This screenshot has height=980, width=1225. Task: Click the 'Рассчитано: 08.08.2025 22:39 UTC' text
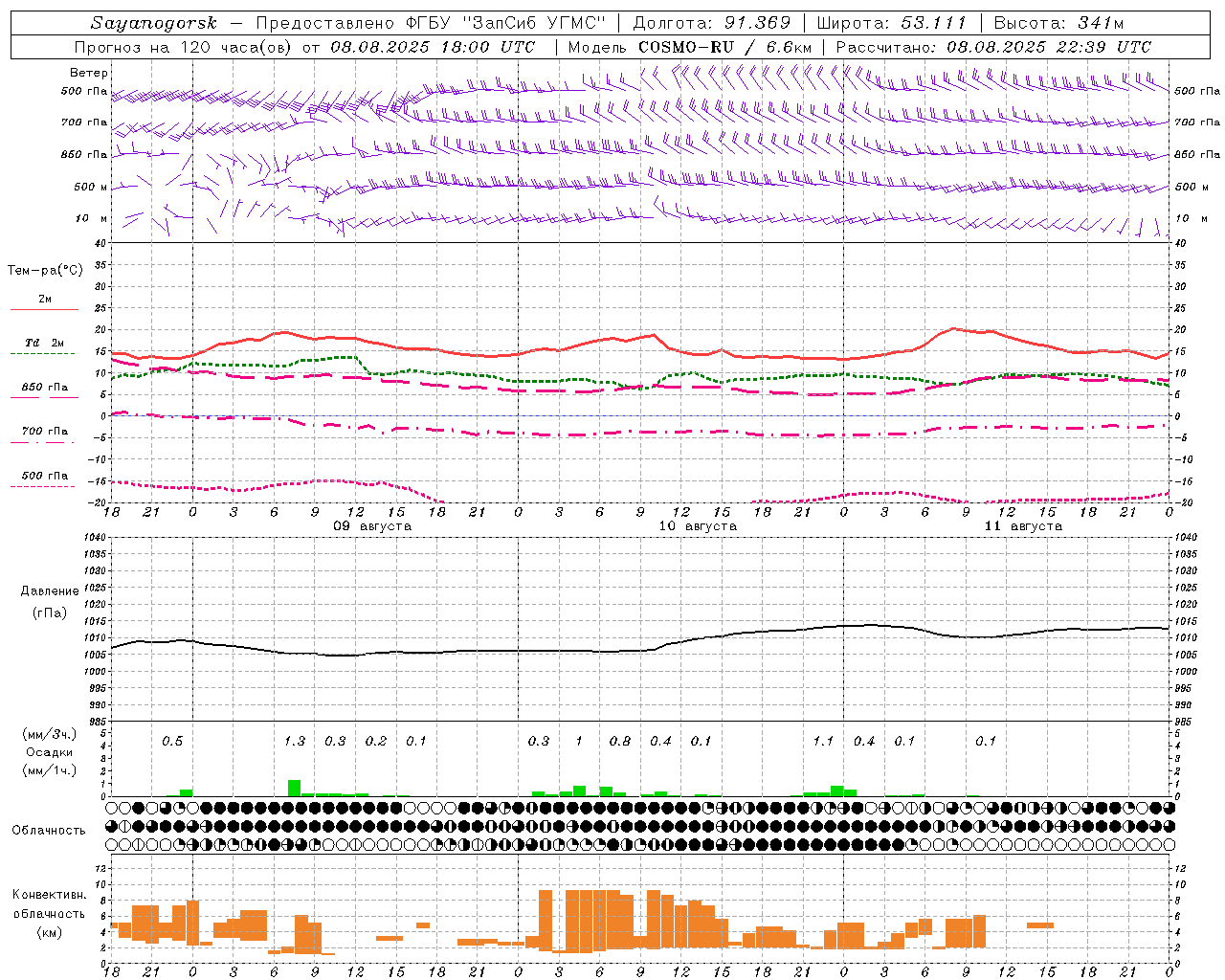point(993,47)
